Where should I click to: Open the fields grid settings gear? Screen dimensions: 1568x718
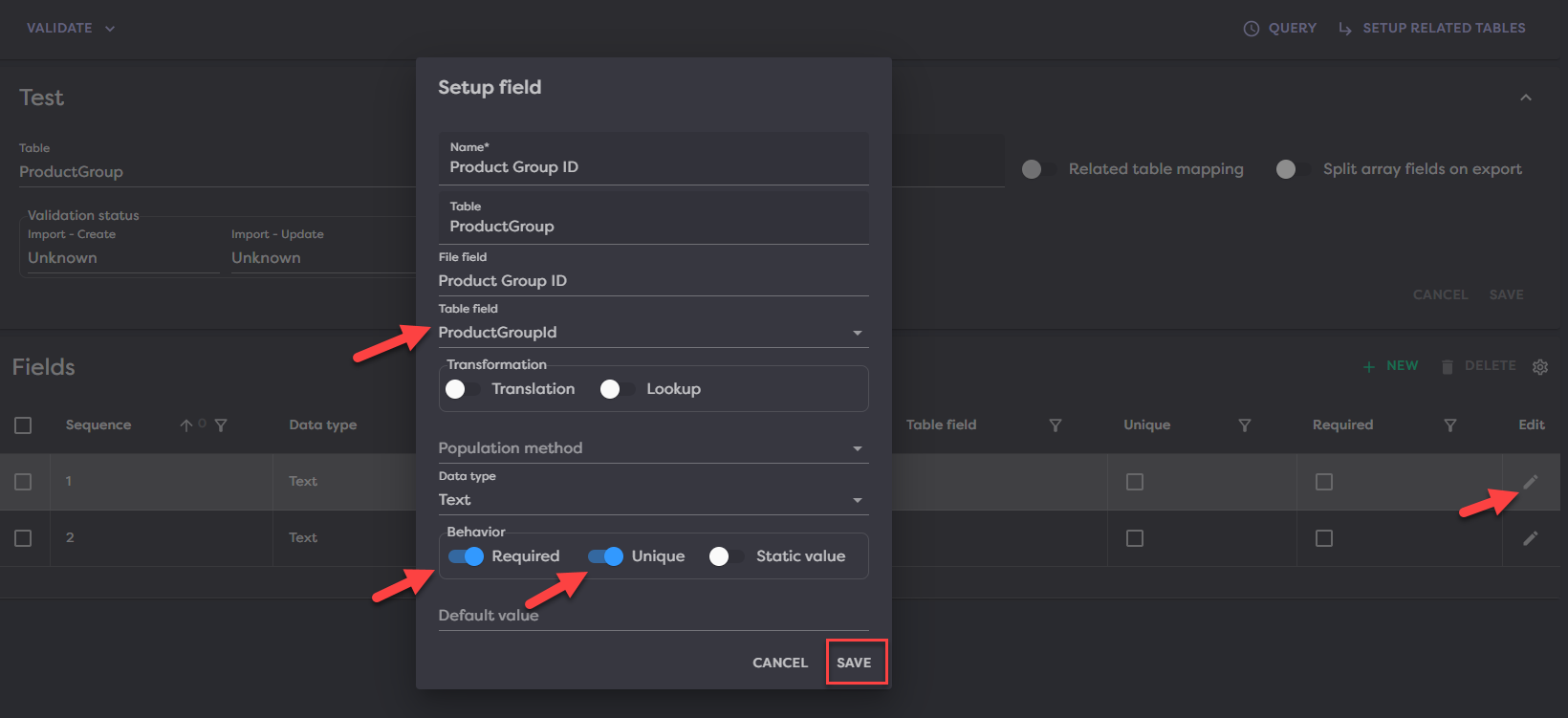pyautogui.click(x=1539, y=367)
